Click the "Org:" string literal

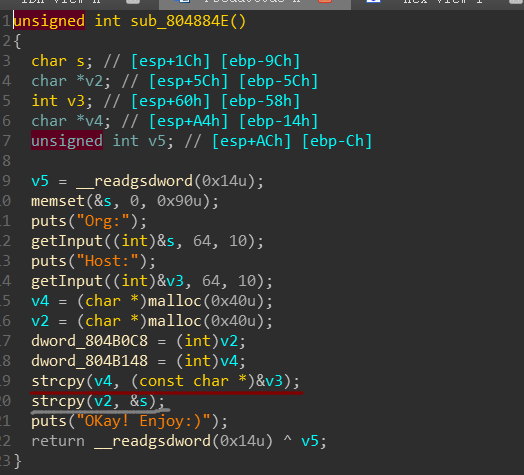click(103, 222)
